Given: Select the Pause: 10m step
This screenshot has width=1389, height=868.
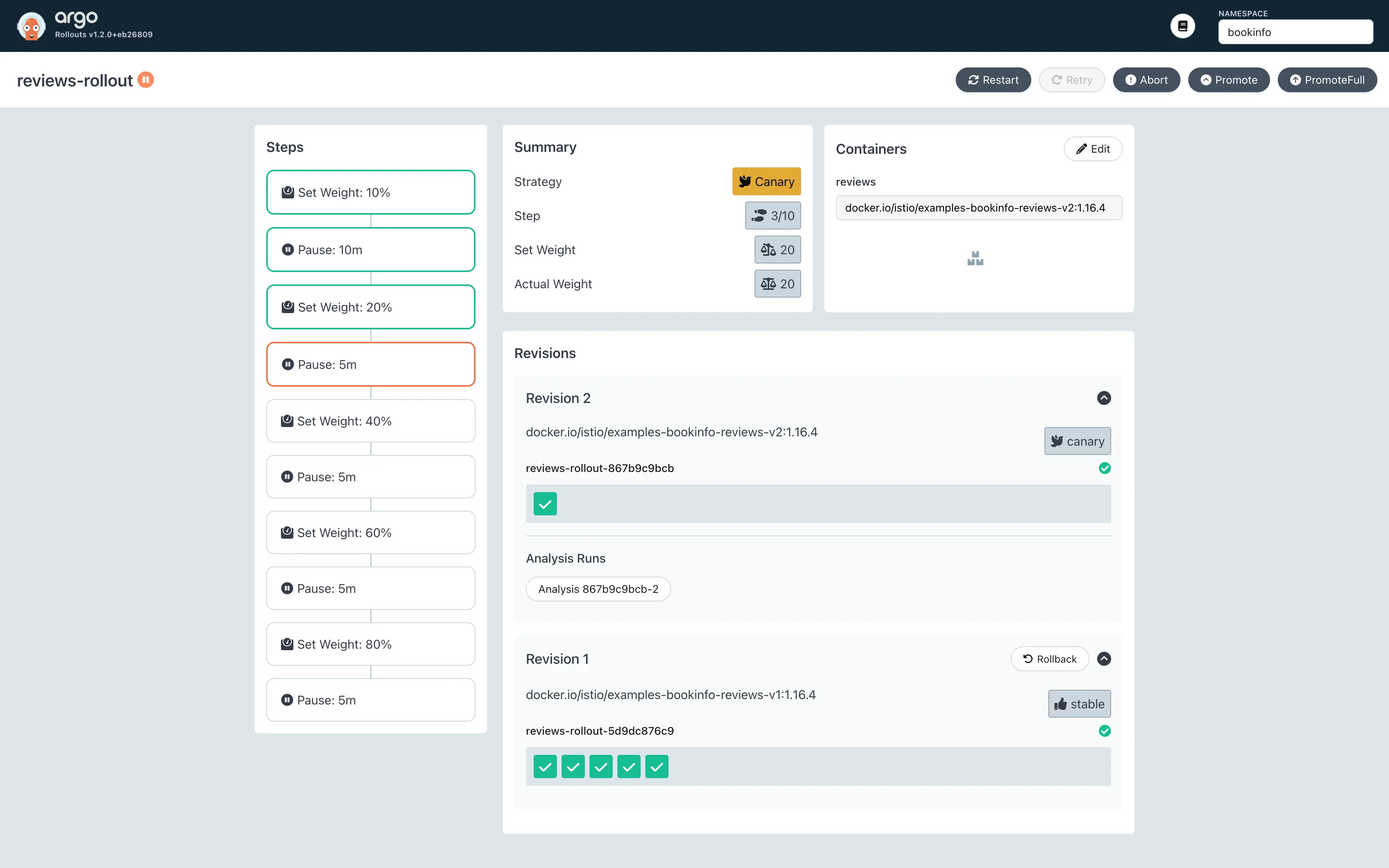Looking at the screenshot, I should pos(371,250).
